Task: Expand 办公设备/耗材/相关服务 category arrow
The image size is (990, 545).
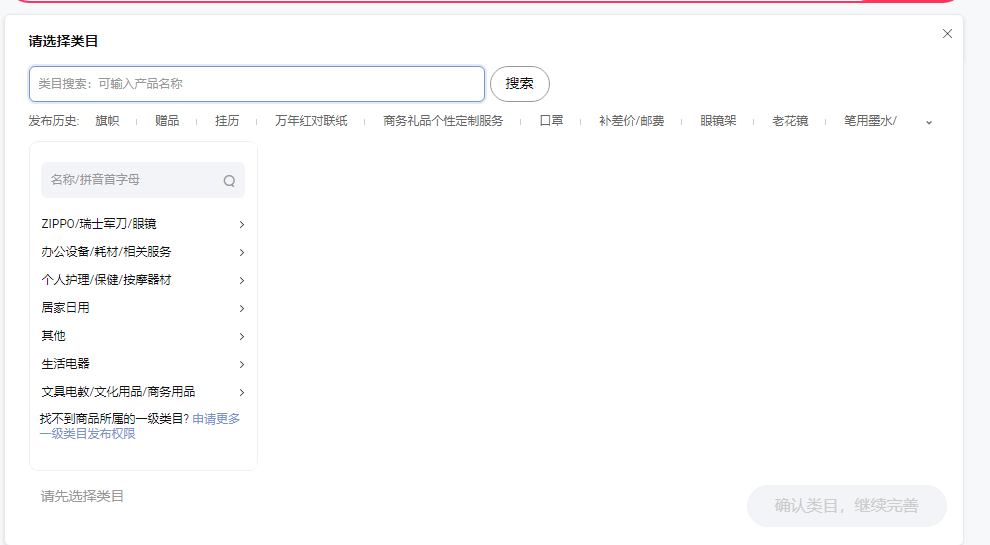Action: coord(242,252)
